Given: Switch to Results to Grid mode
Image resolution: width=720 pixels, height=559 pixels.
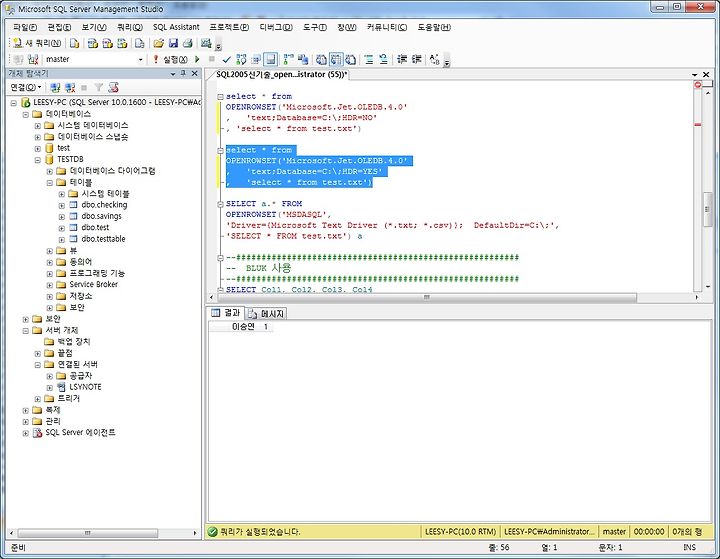Looking at the screenshot, I should point(336,59).
